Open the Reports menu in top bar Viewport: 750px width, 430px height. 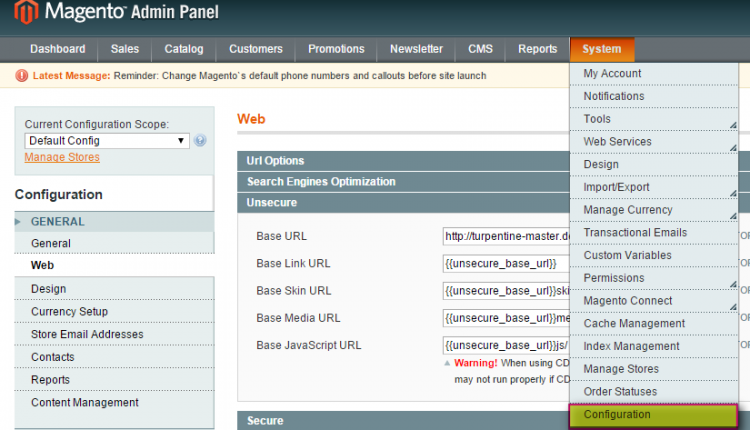[538, 49]
